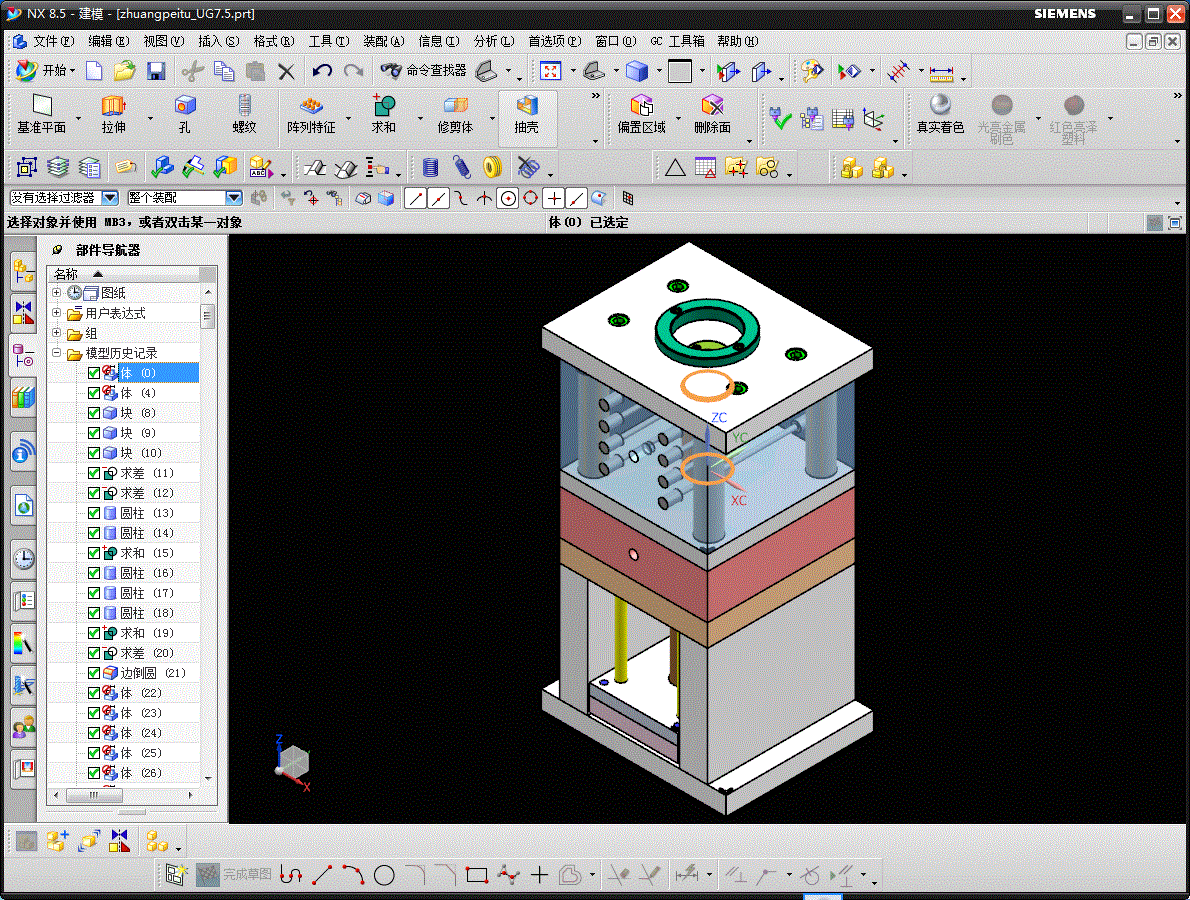Click the circle sketch tool in bottom toolbar
The height and width of the screenshot is (900, 1190).
coord(384,875)
